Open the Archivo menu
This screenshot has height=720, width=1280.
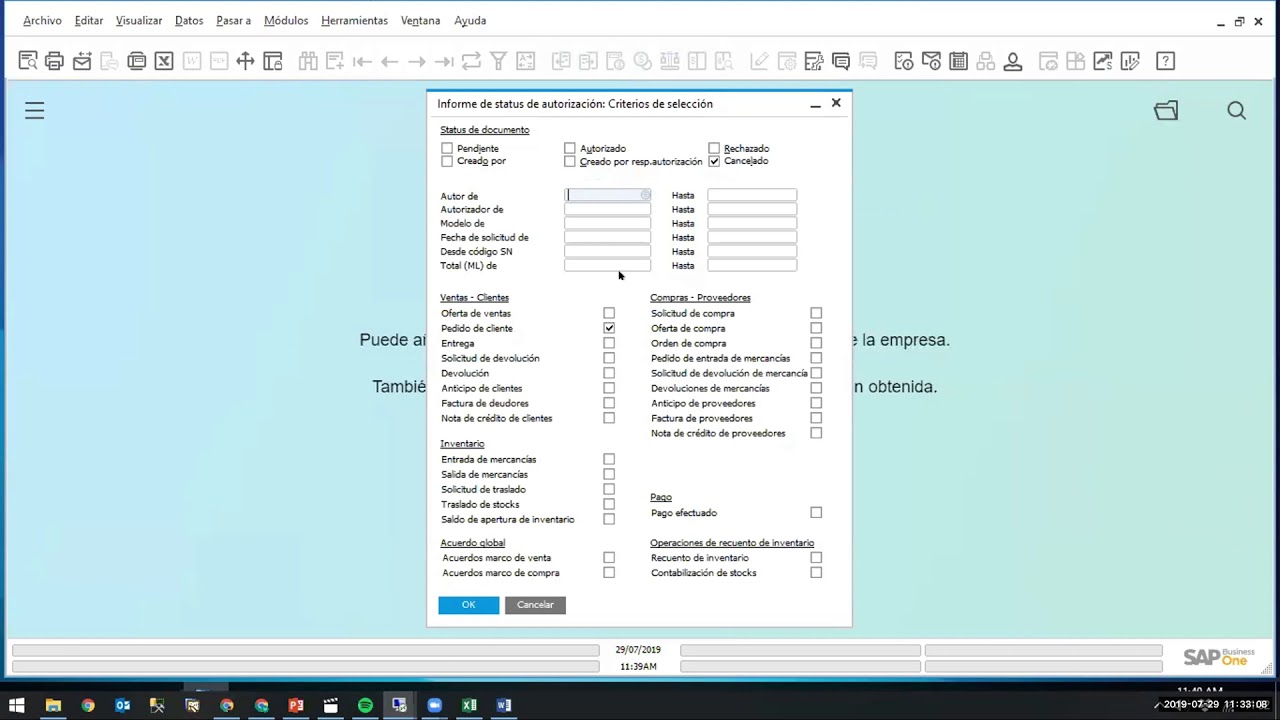point(42,20)
